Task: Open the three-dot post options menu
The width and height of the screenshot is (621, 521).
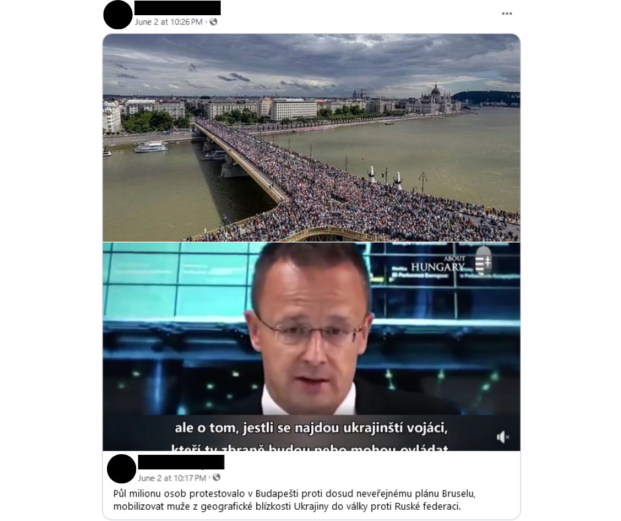Action: (x=507, y=13)
